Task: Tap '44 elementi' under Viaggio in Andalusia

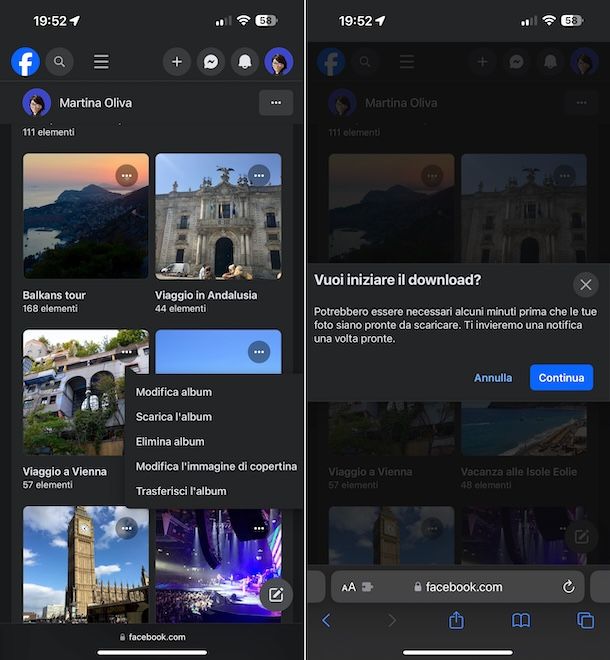Action: 181,309
